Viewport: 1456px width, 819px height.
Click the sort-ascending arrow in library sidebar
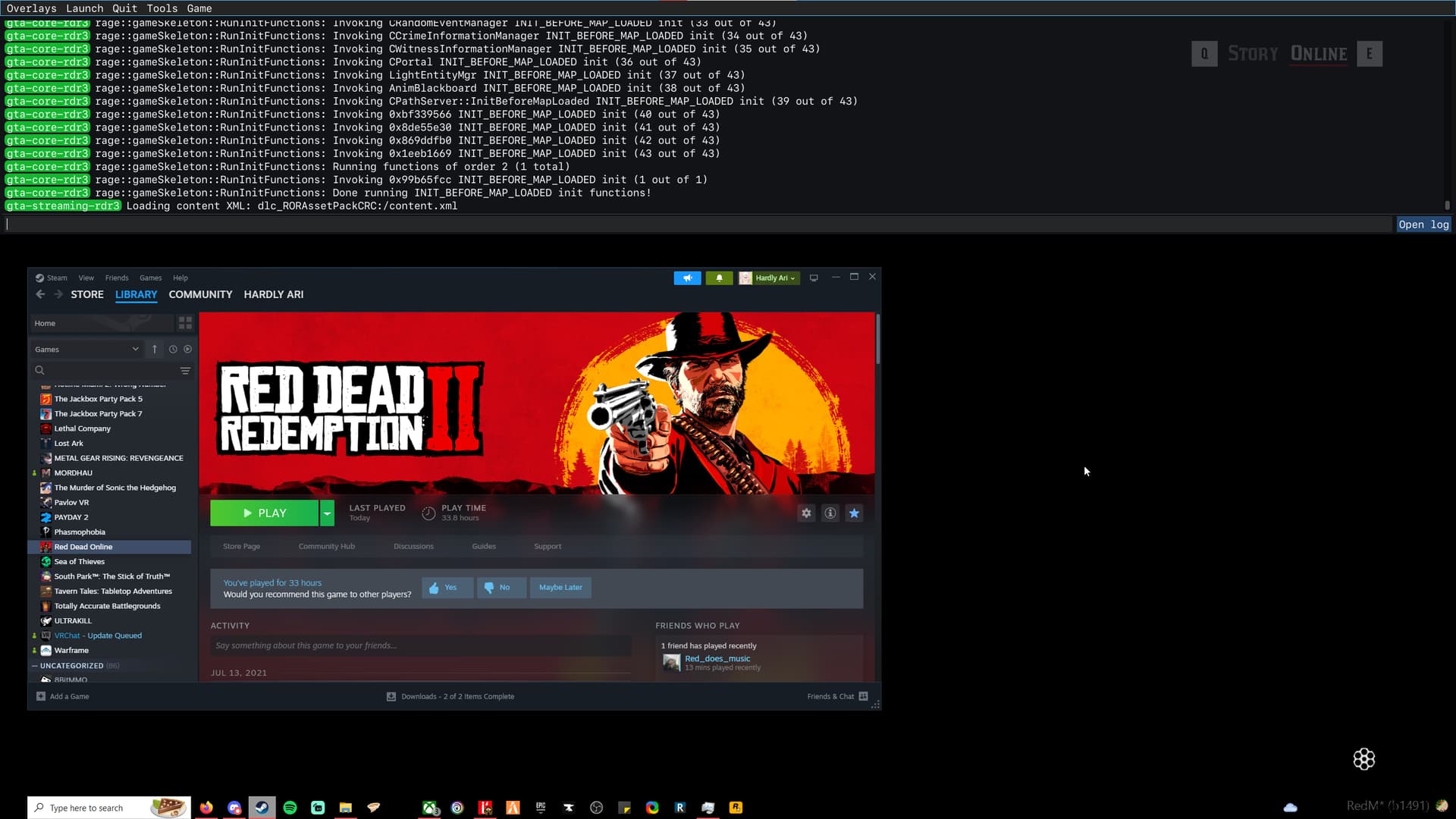(155, 349)
